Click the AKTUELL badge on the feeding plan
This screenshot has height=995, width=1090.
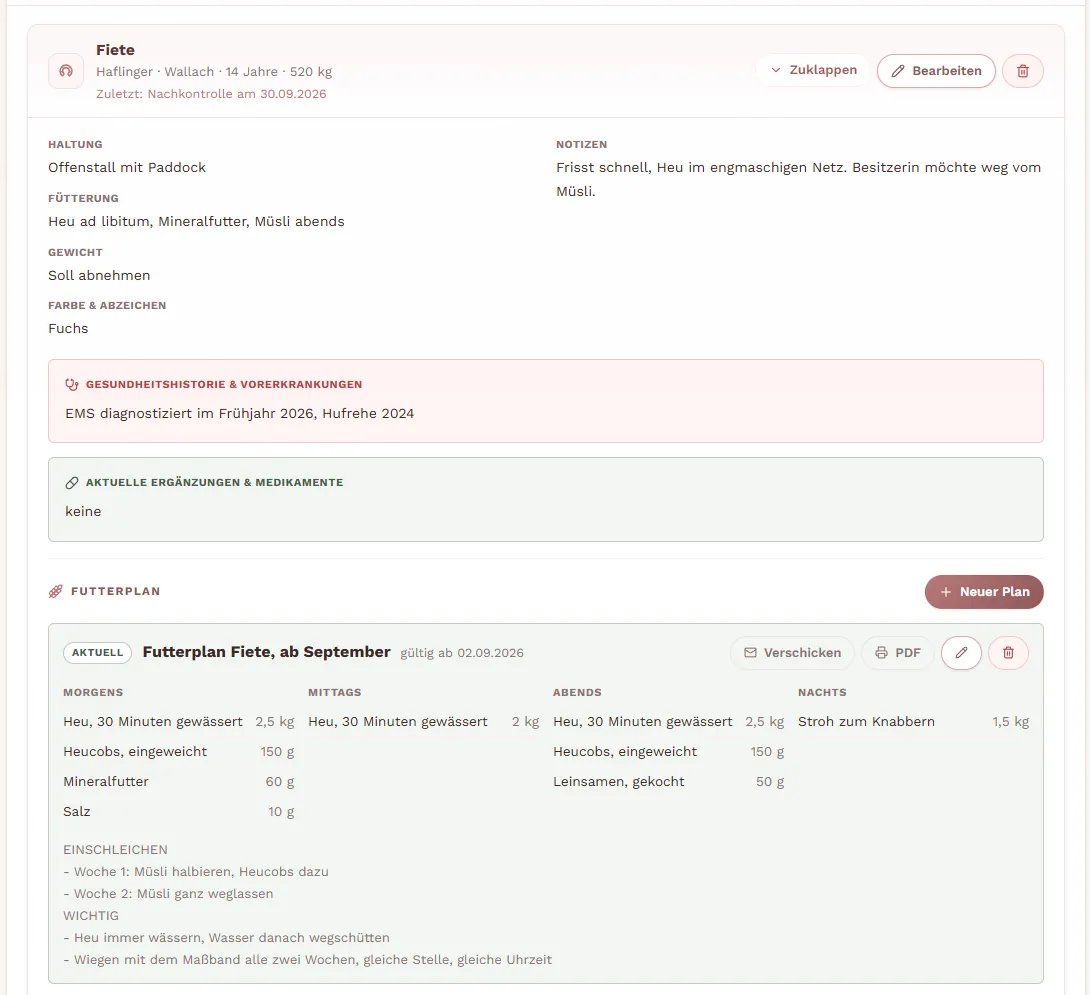tap(97, 653)
